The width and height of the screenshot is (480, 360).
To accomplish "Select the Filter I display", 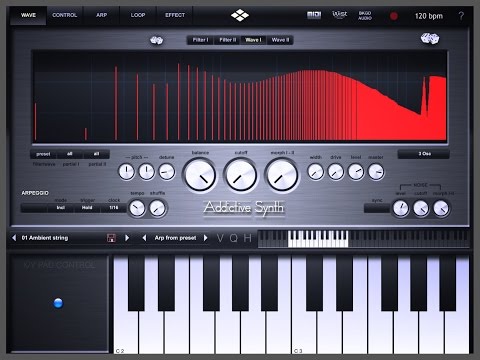I will [x=200, y=40].
